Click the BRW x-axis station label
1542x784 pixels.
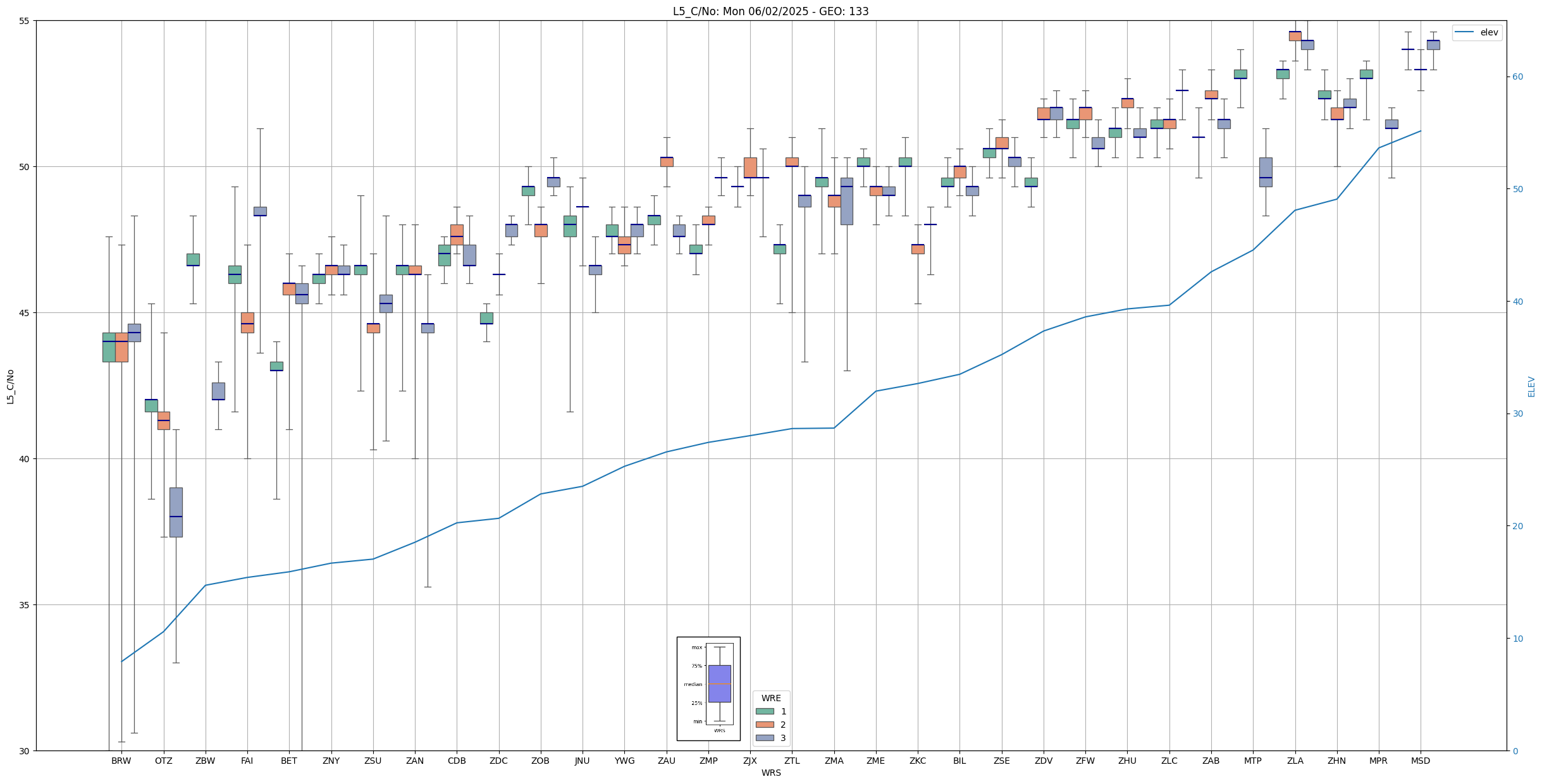point(121,761)
